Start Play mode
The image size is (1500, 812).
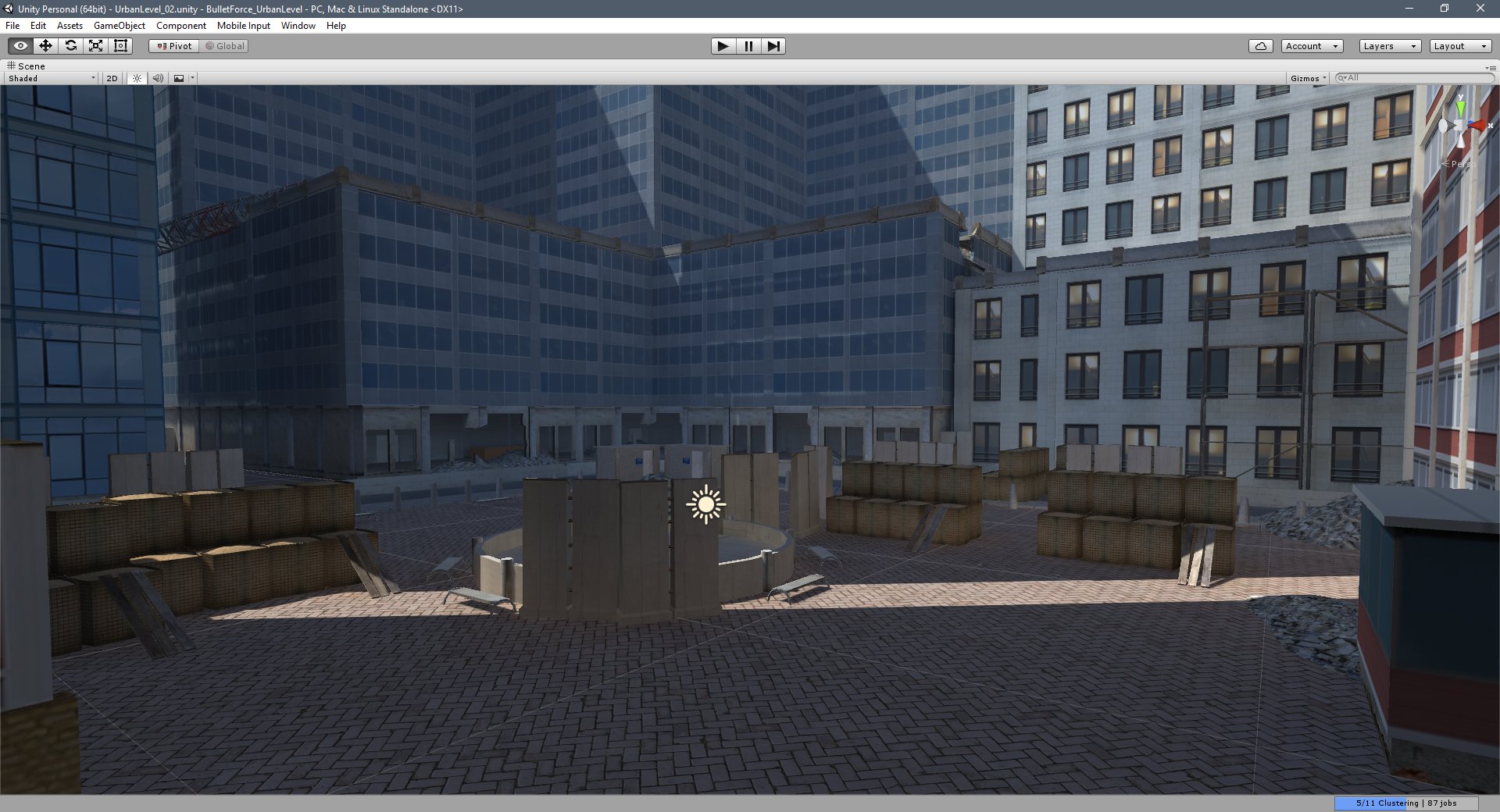click(723, 46)
